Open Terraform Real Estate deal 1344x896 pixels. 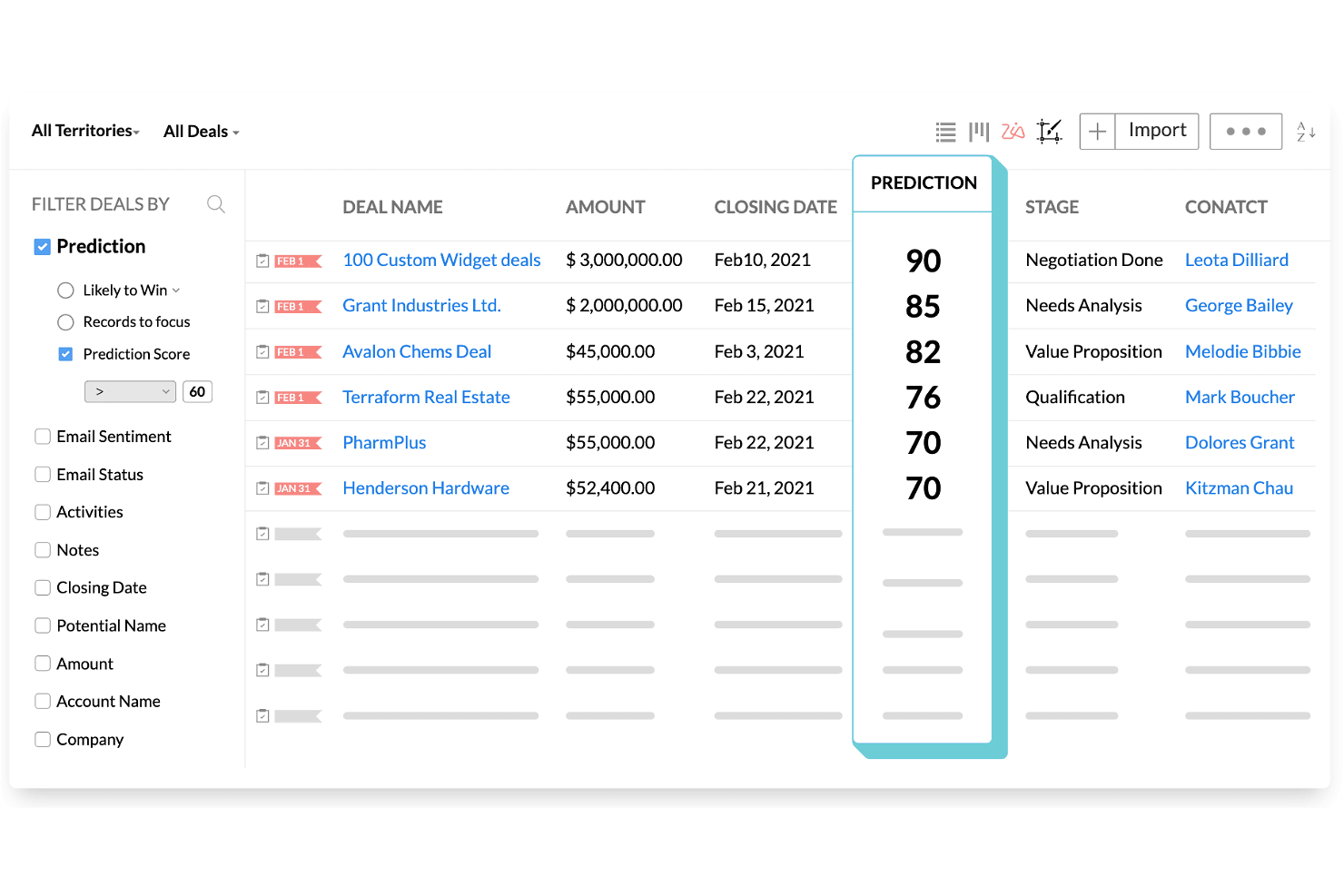[x=426, y=398]
